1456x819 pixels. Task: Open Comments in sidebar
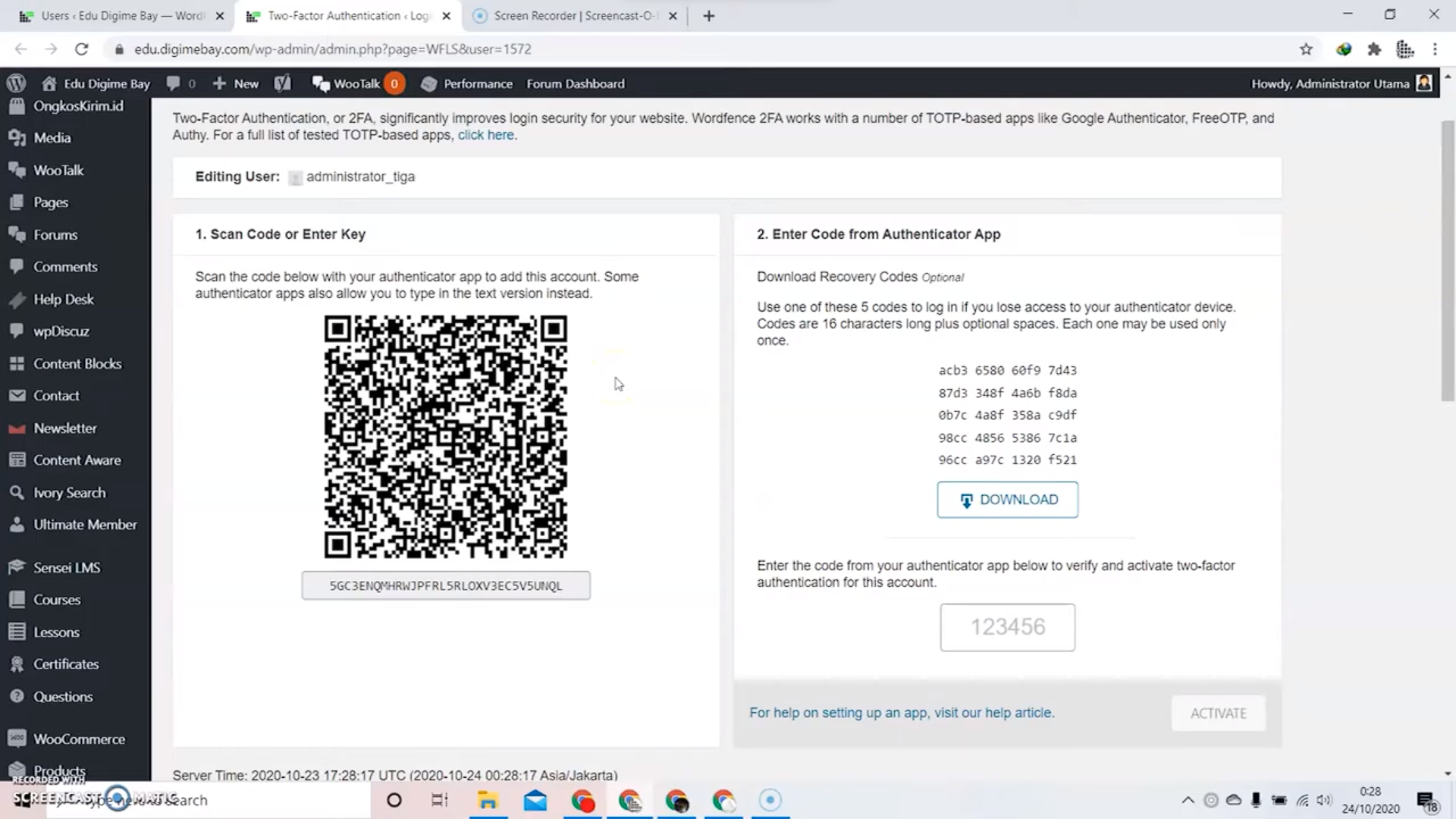pyautogui.click(x=76, y=267)
